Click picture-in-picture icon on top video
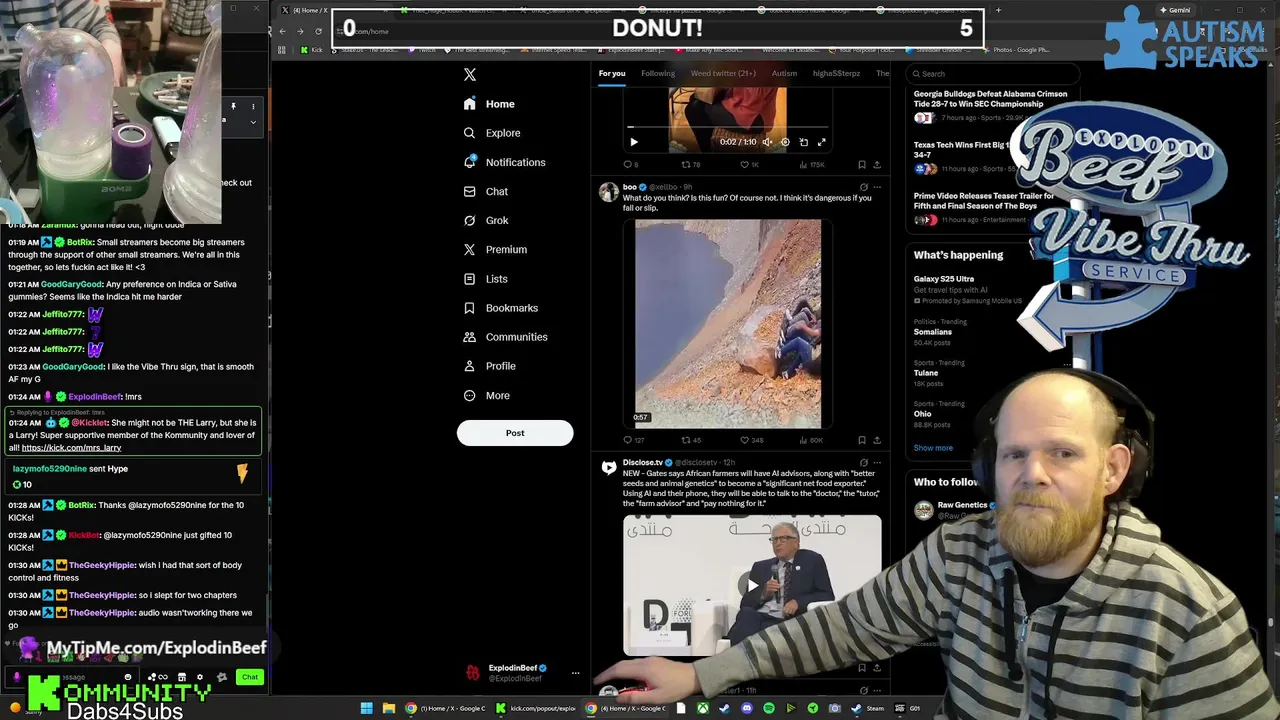The width and height of the screenshot is (1280, 720). click(803, 142)
